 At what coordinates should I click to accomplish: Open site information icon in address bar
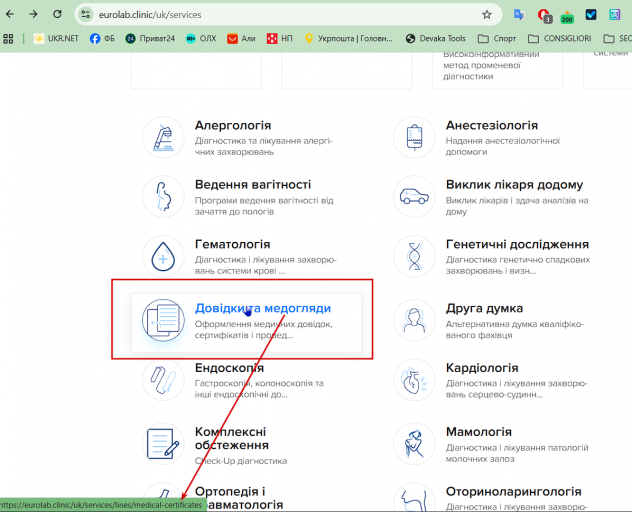click(85, 15)
